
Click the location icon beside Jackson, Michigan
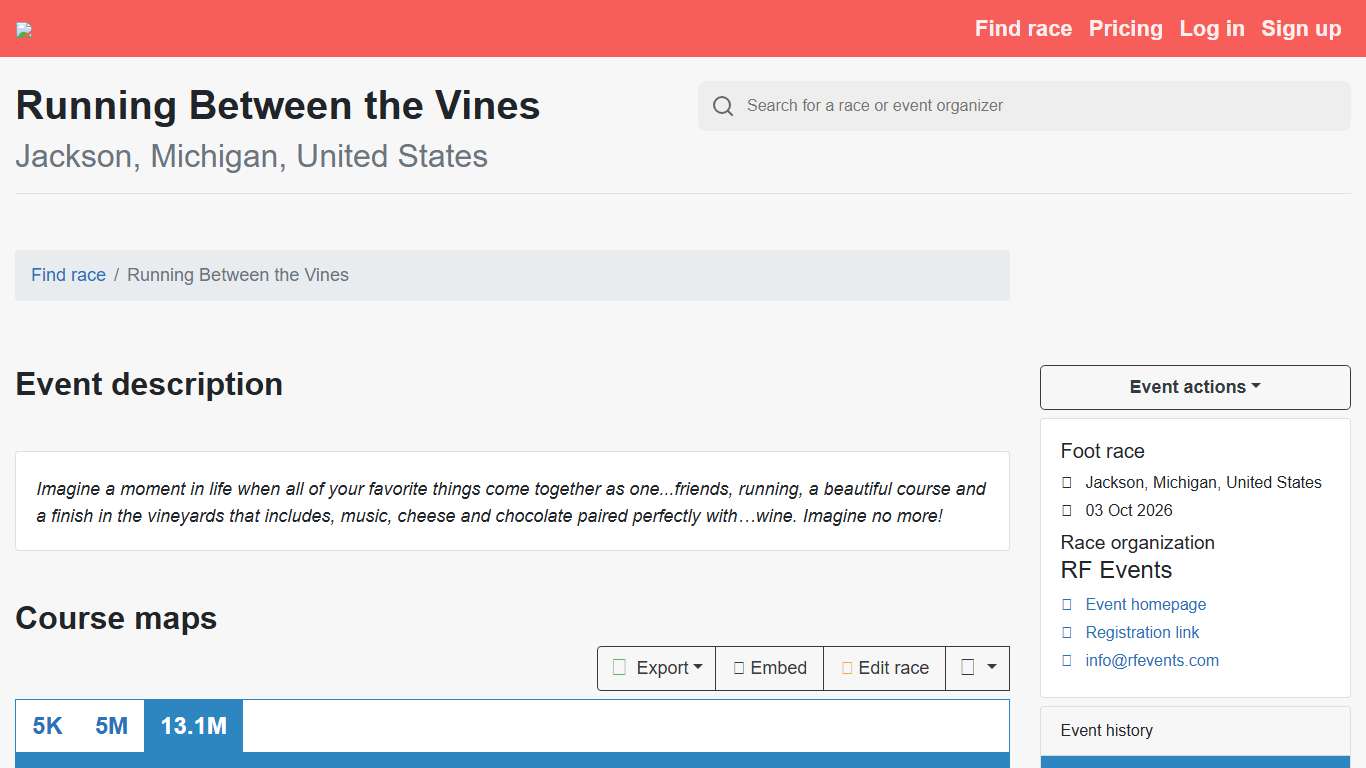[1067, 482]
